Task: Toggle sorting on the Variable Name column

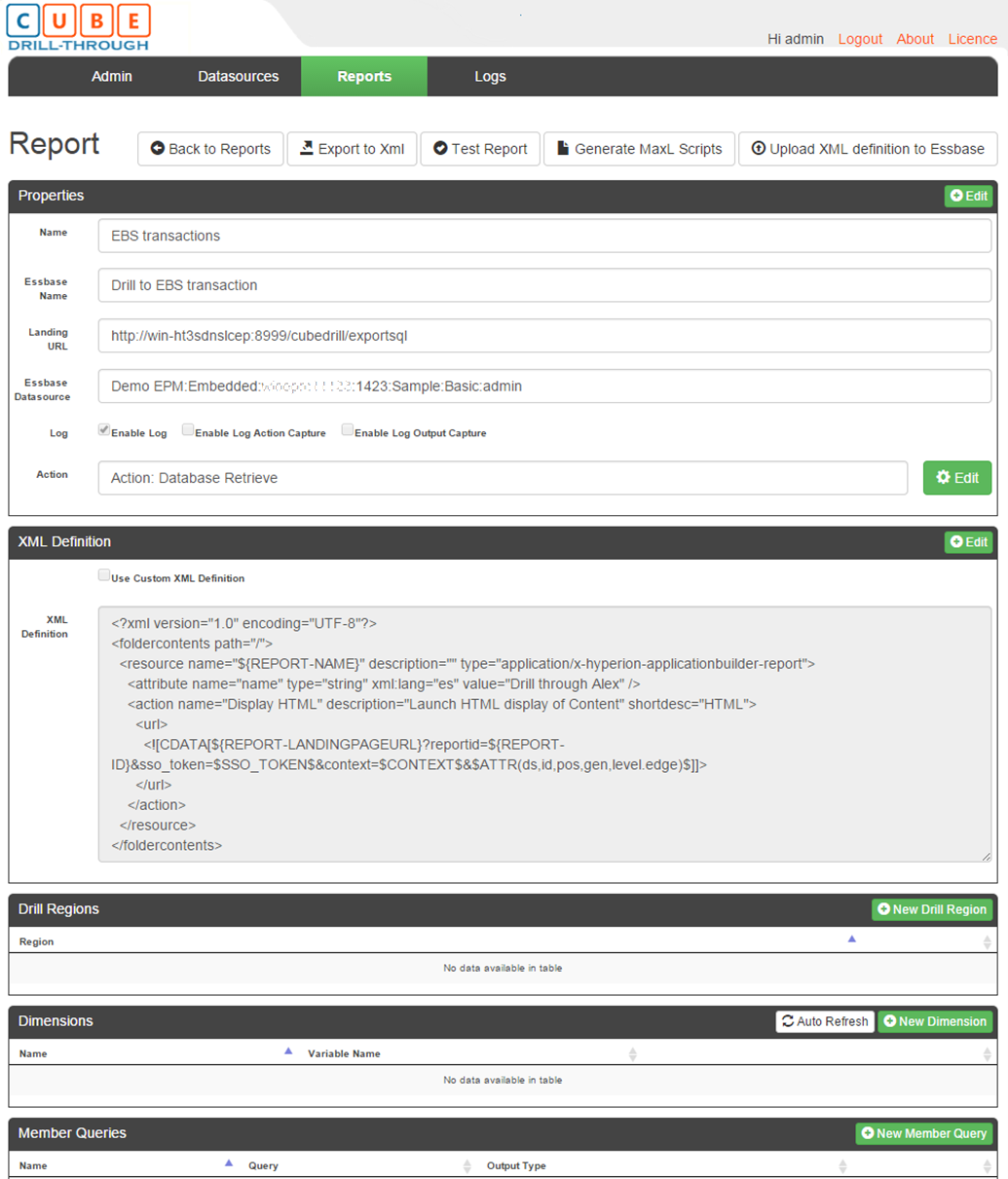Action: coord(633,1053)
